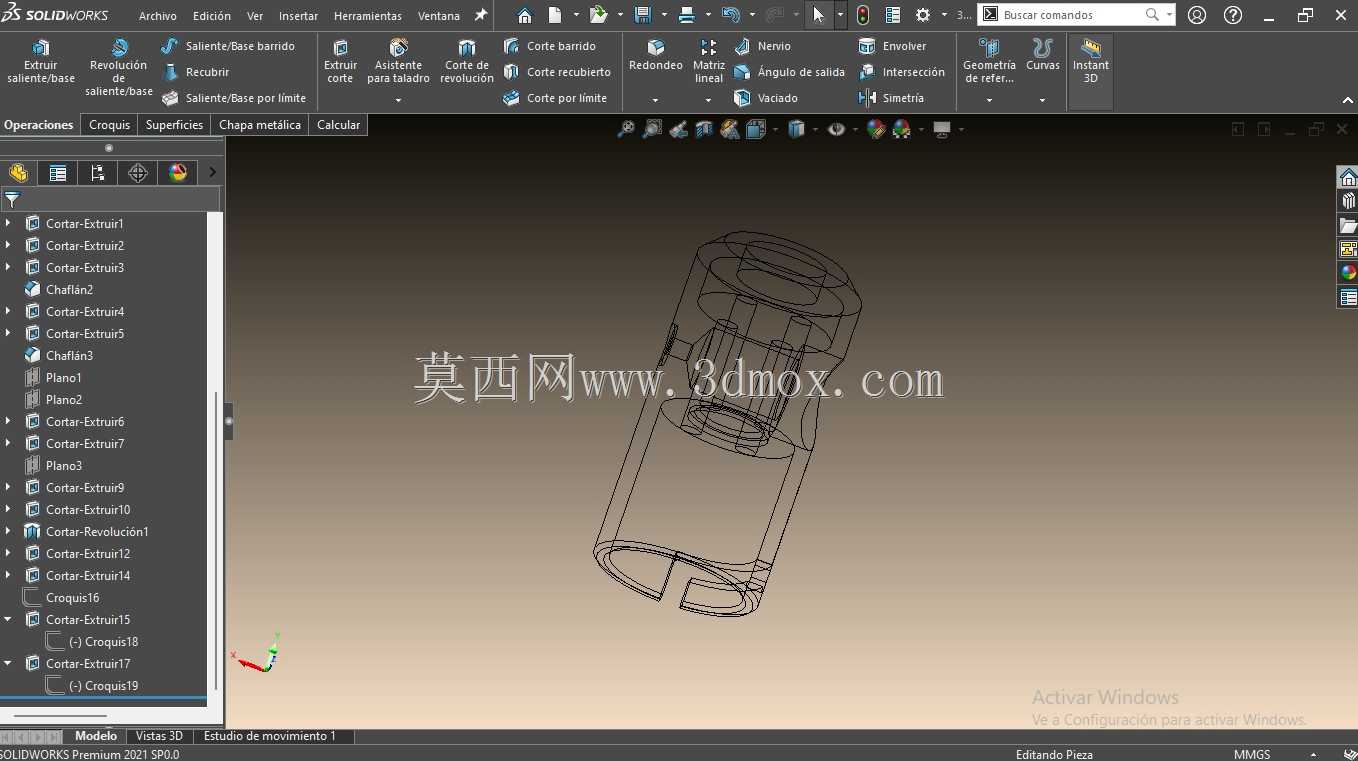
Task: Open the Herramientas menu
Action: click(x=368, y=16)
